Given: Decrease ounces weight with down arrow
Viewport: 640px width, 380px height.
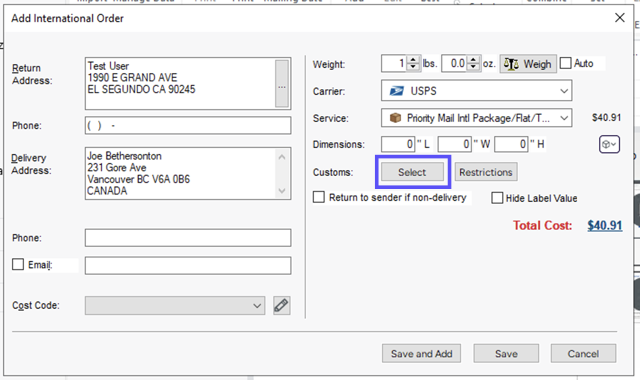Looking at the screenshot, I should [473, 67].
